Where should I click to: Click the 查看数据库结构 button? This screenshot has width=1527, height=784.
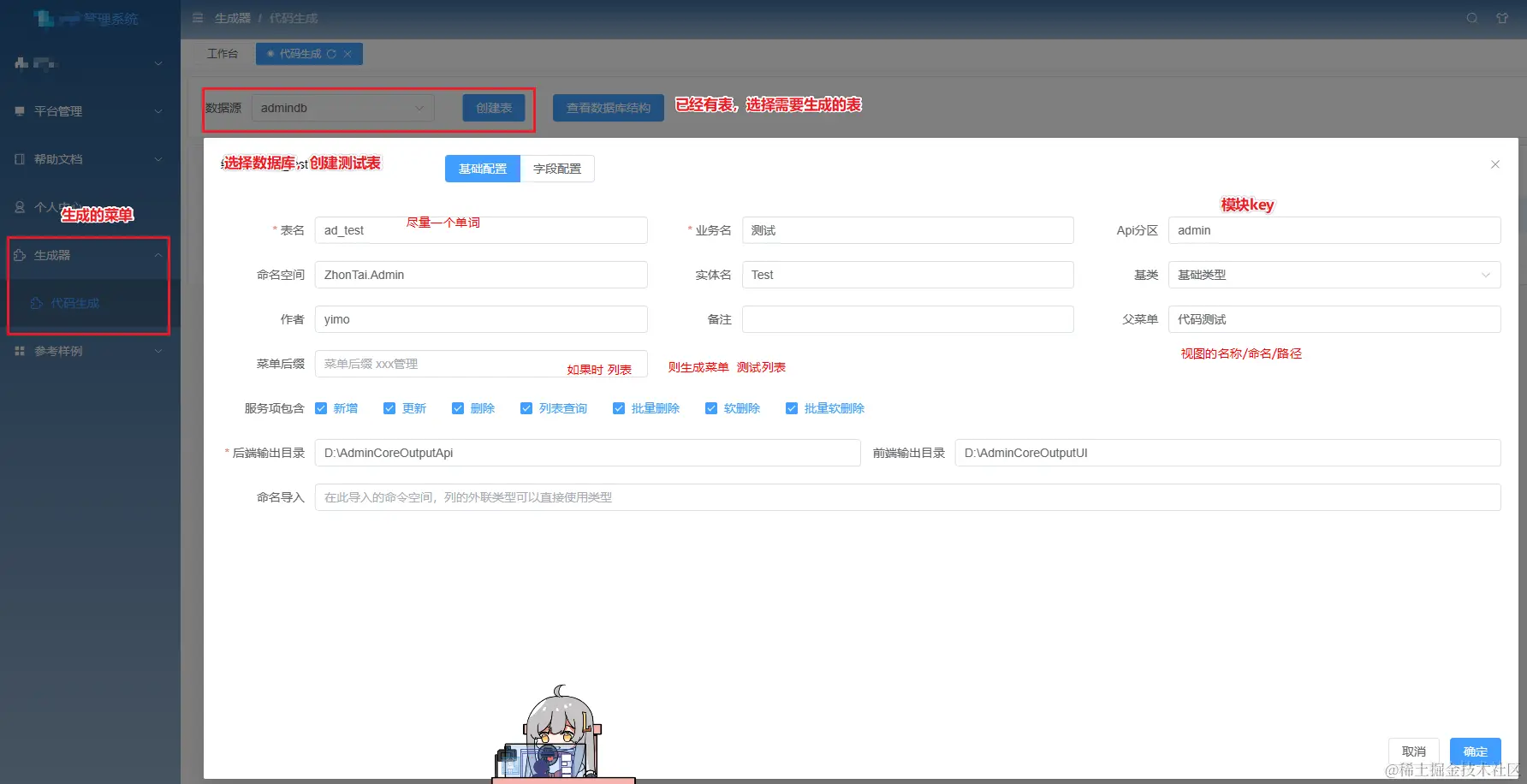click(609, 108)
